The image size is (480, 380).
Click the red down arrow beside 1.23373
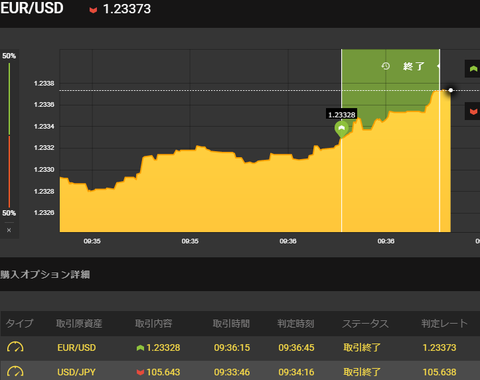93,10
